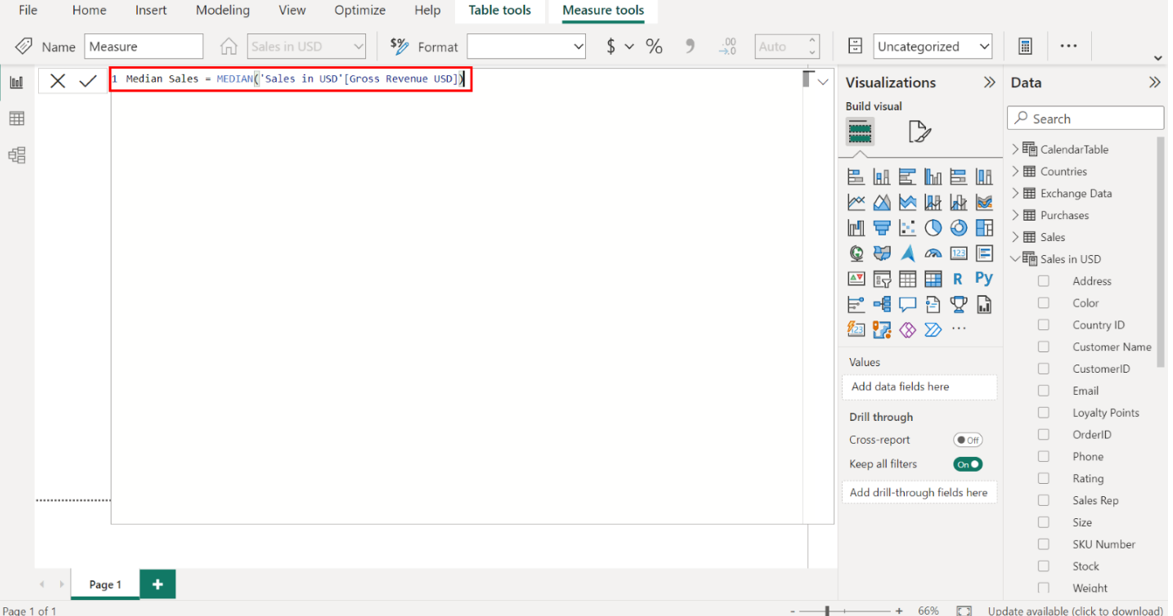The height and width of the screenshot is (616, 1173).
Task: Select the Python visual icon
Action: tap(984, 279)
